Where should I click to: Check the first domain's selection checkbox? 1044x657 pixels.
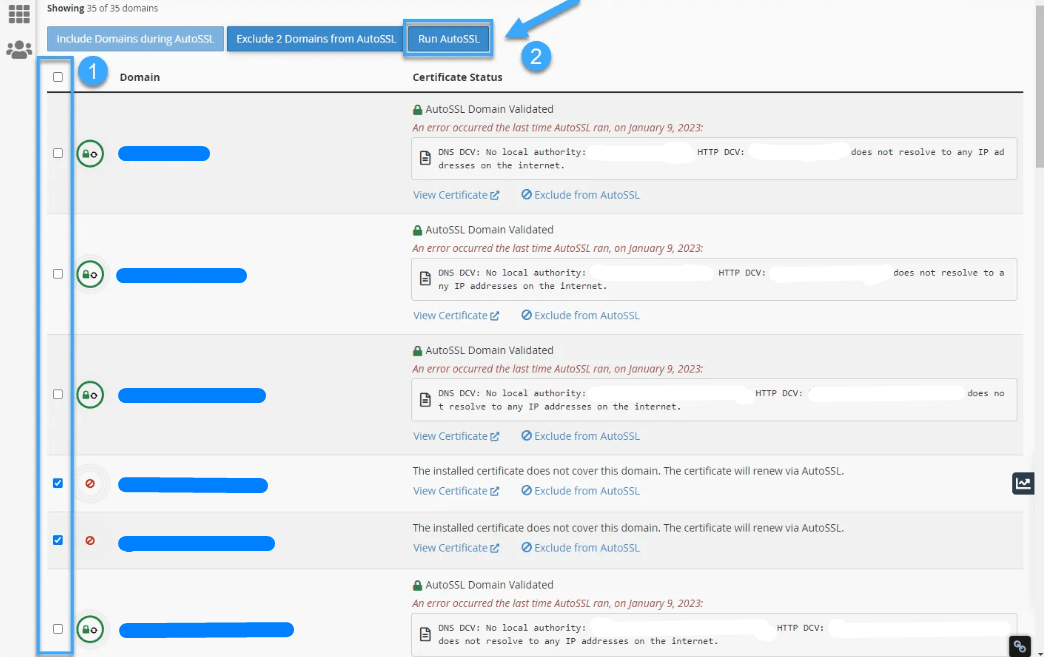click(57, 154)
